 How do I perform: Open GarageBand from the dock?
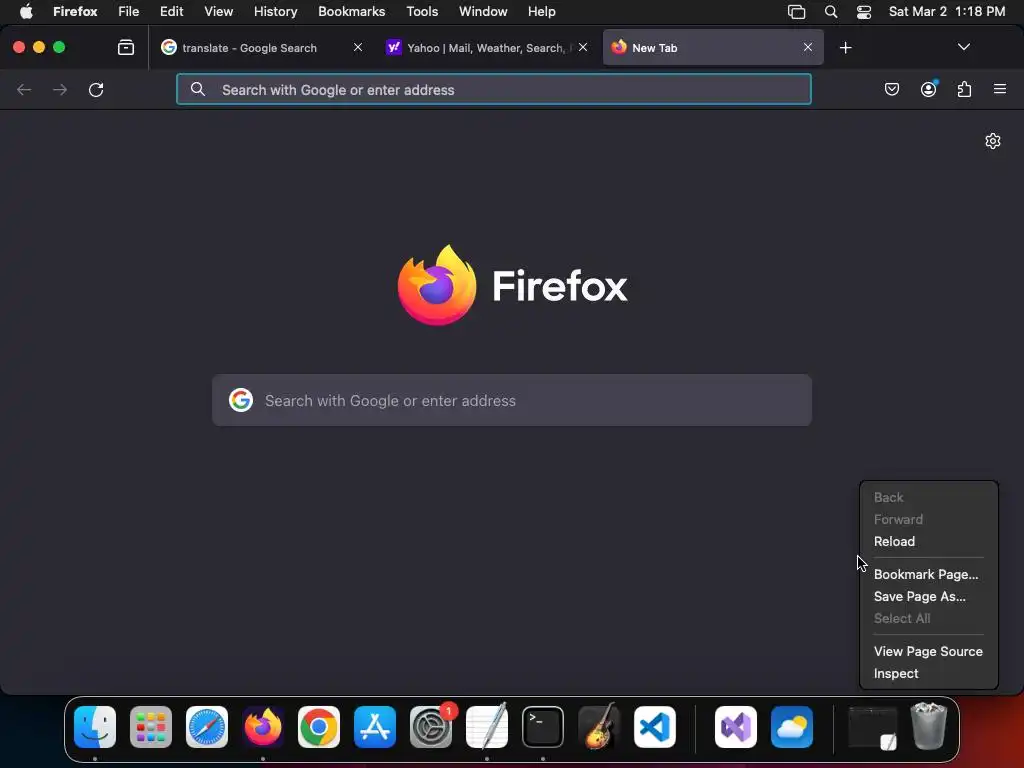click(599, 727)
